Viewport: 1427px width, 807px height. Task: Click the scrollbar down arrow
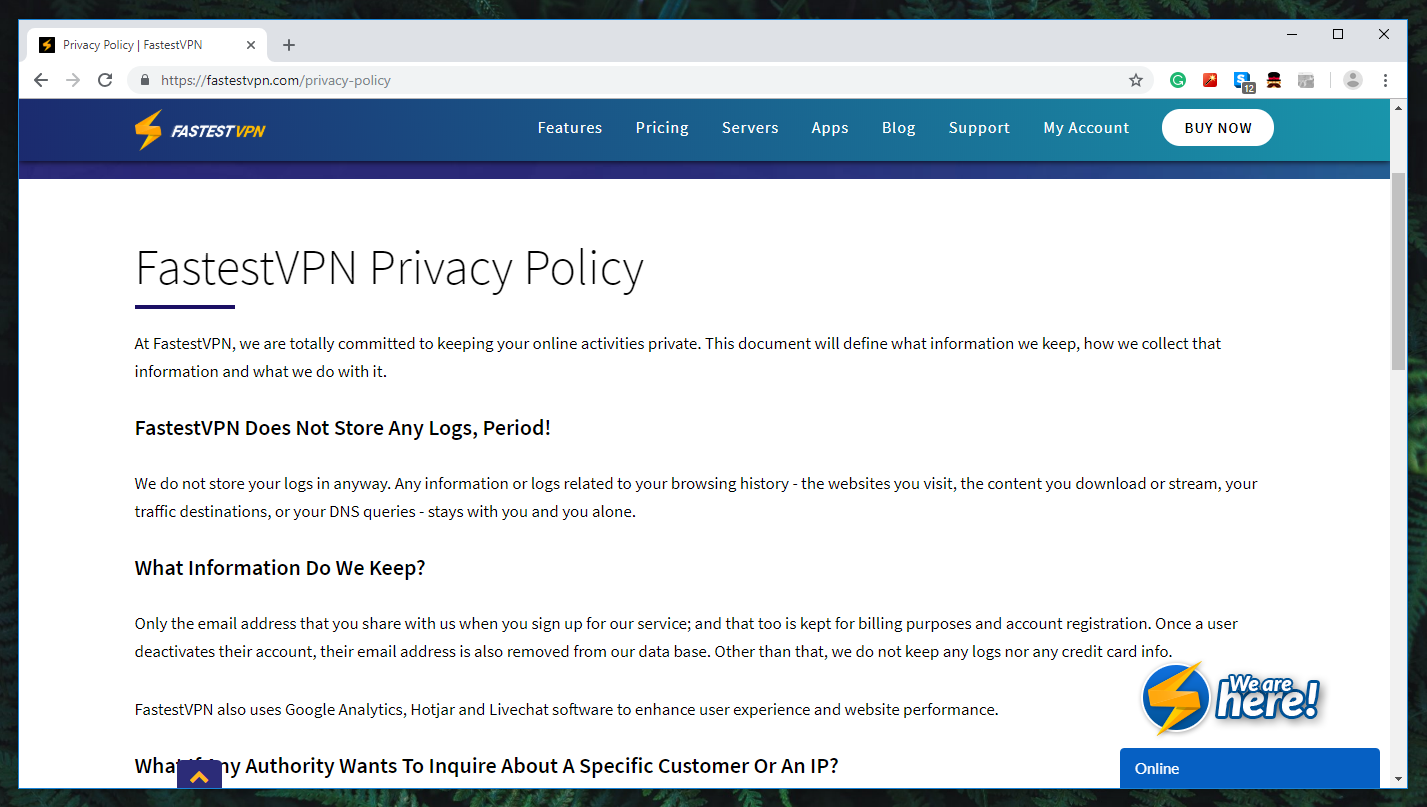[1398, 779]
